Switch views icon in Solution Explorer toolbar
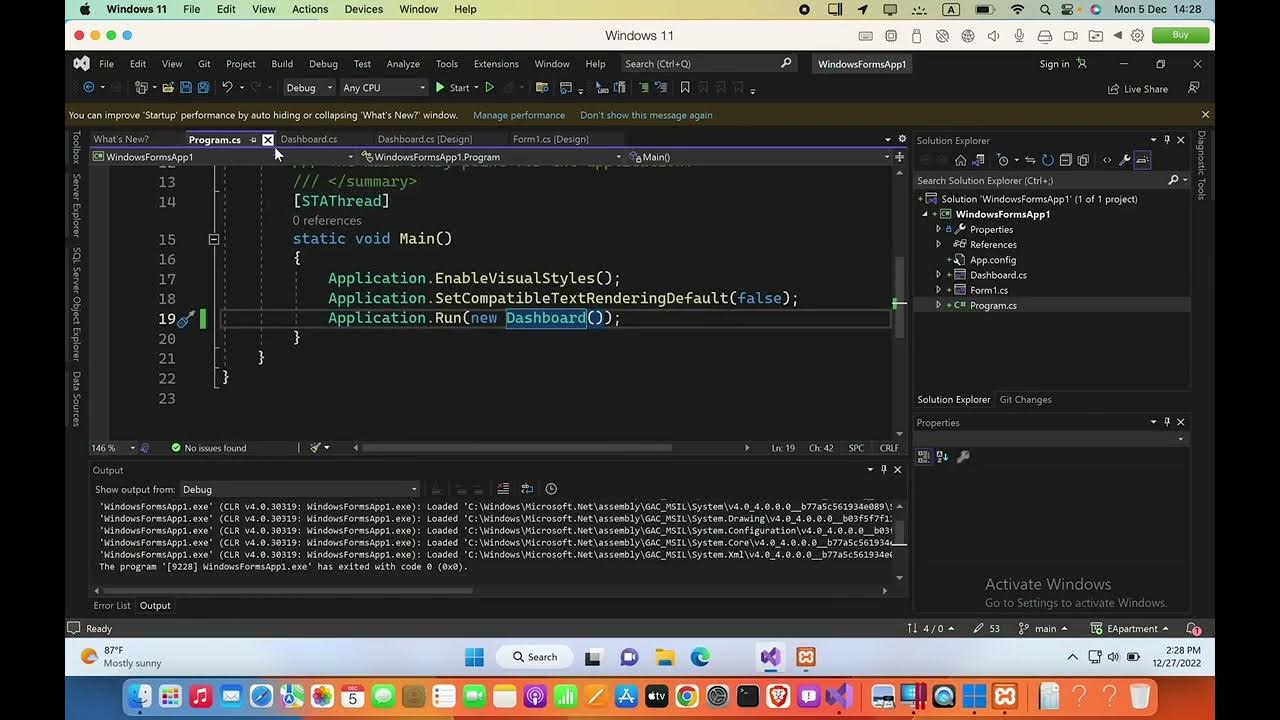The height and width of the screenshot is (720, 1280). [978, 160]
